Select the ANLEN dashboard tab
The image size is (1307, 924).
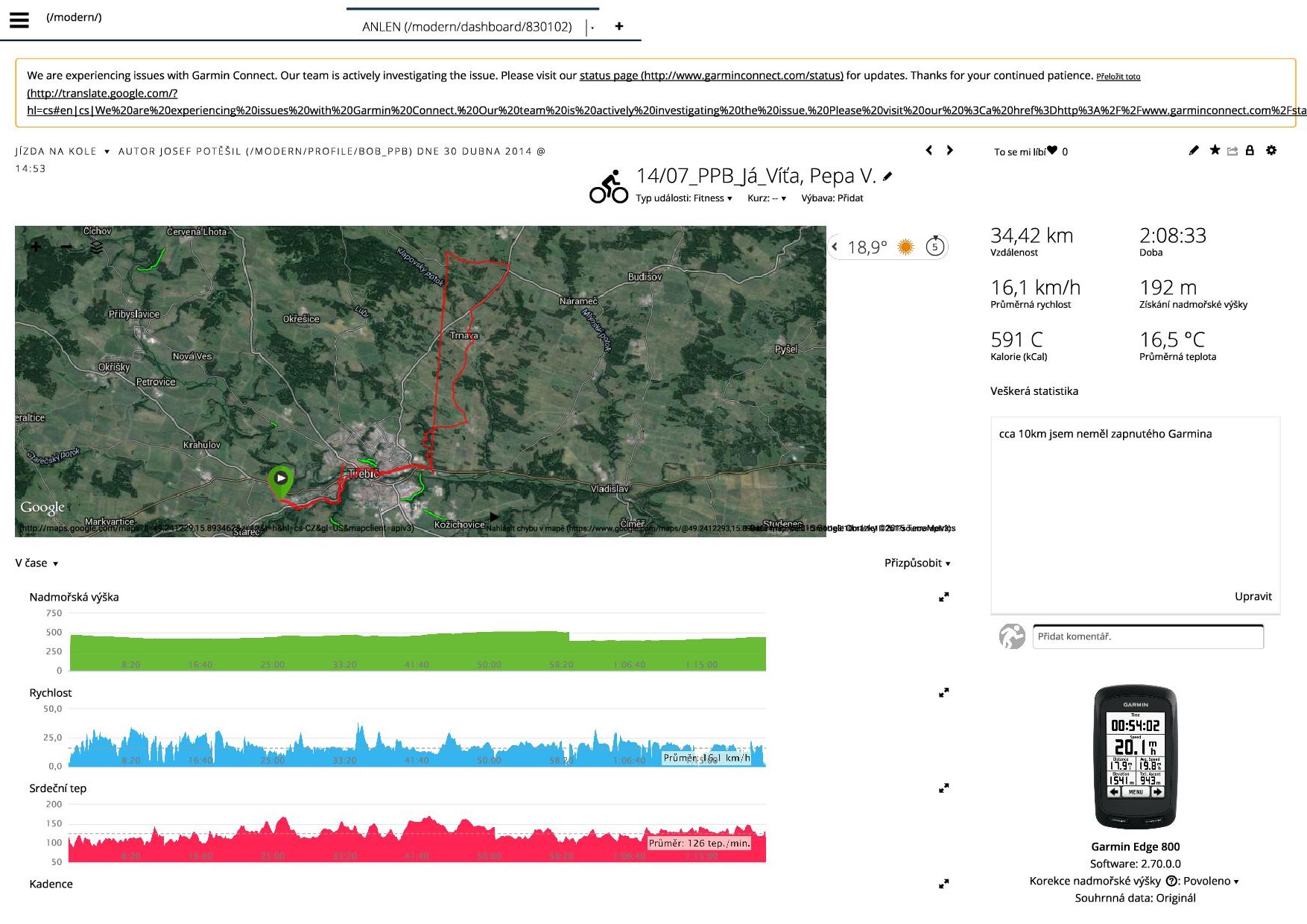pos(466,27)
